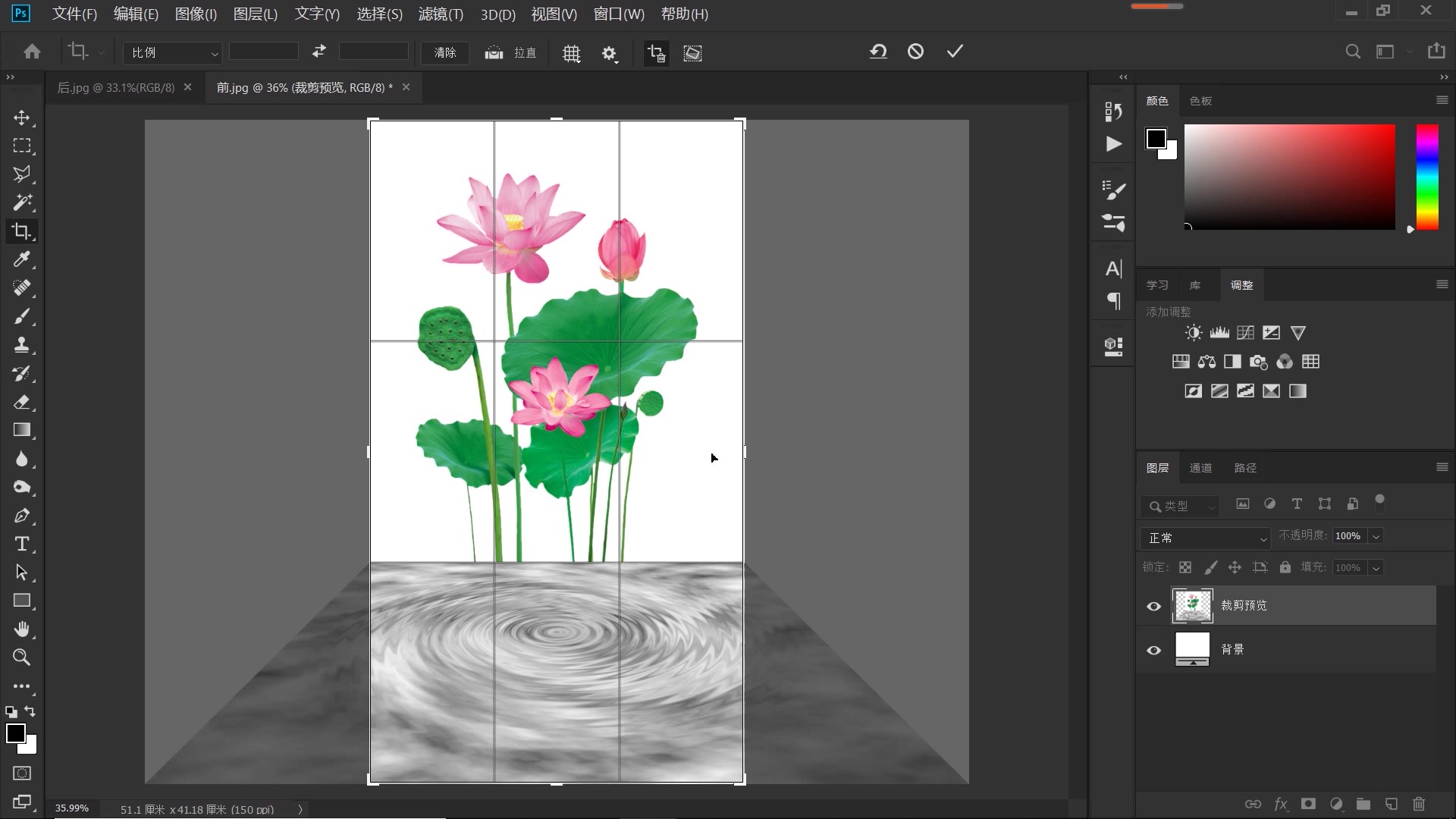Select the Magic Wand tool
This screenshot has width=1456, height=819.
point(22,202)
